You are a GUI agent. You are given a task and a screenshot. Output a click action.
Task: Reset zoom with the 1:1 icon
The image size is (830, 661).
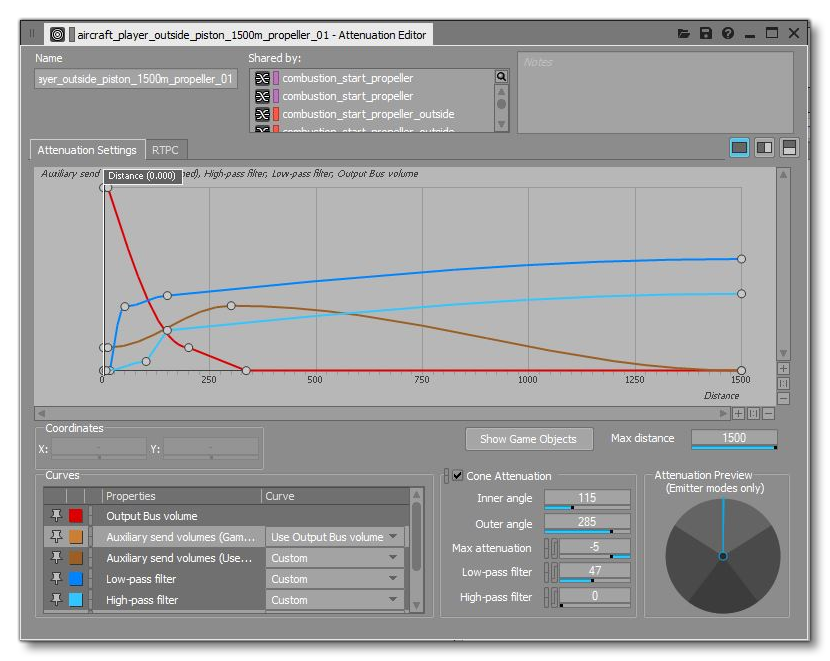[782, 384]
